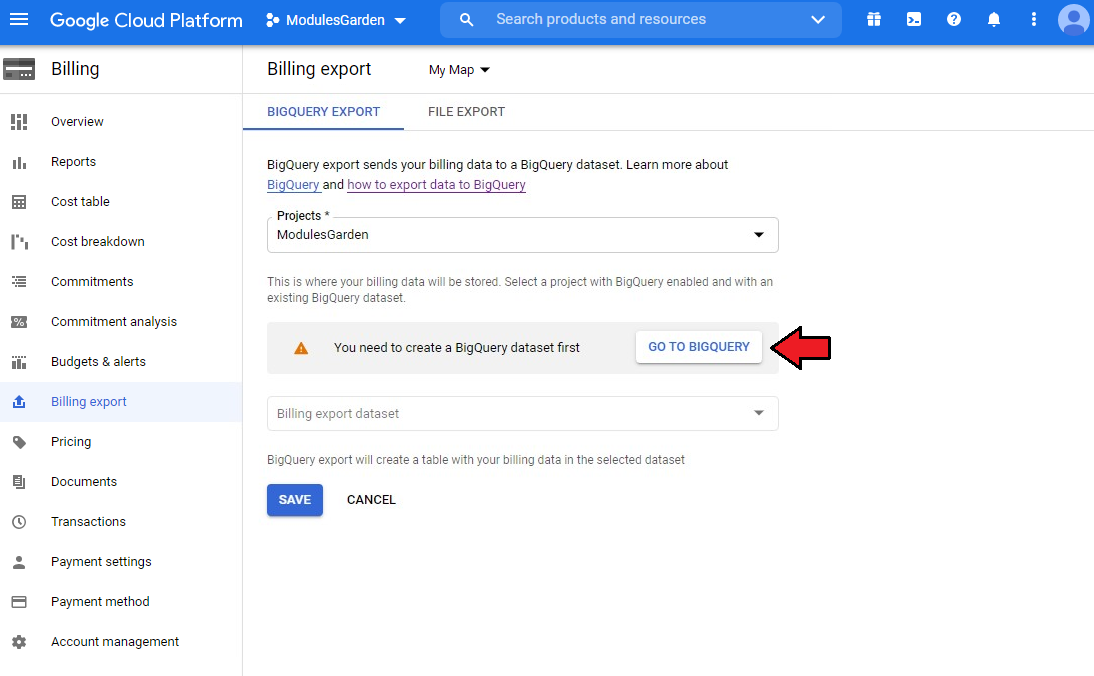Open the user account avatar

point(1073,20)
